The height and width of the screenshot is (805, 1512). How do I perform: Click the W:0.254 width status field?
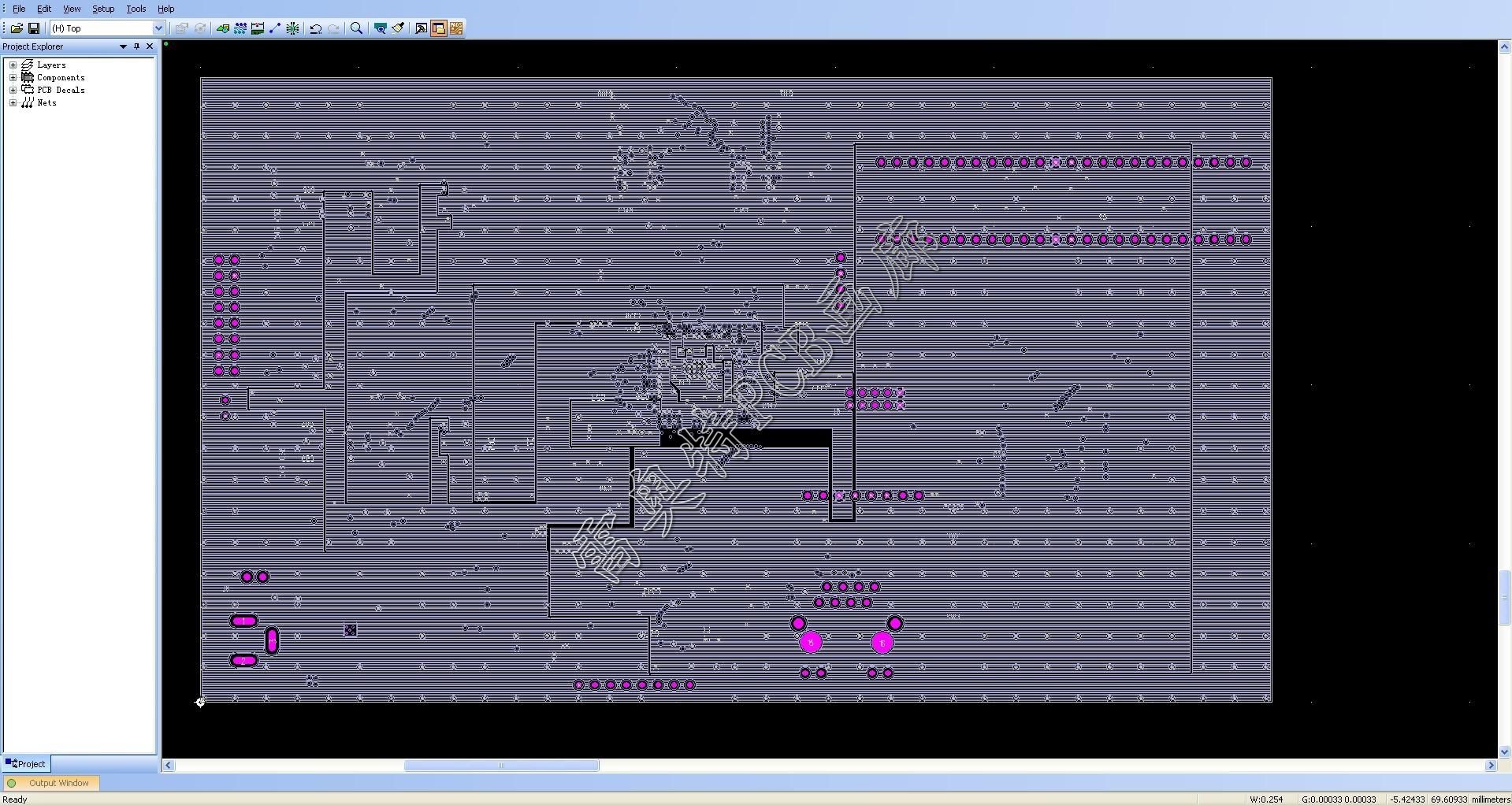(x=1265, y=799)
